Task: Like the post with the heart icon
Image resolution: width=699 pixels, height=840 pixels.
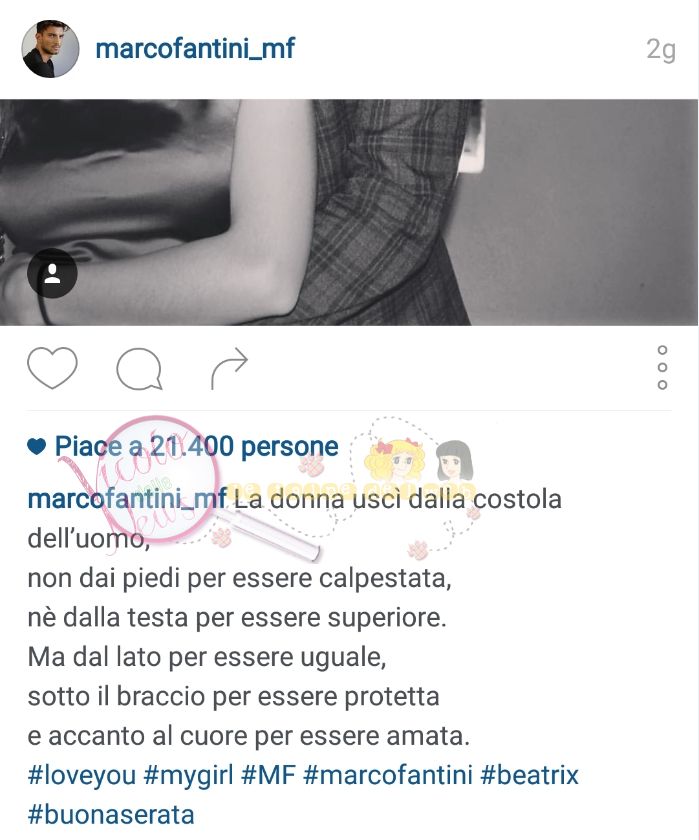Action: tap(52, 368)
